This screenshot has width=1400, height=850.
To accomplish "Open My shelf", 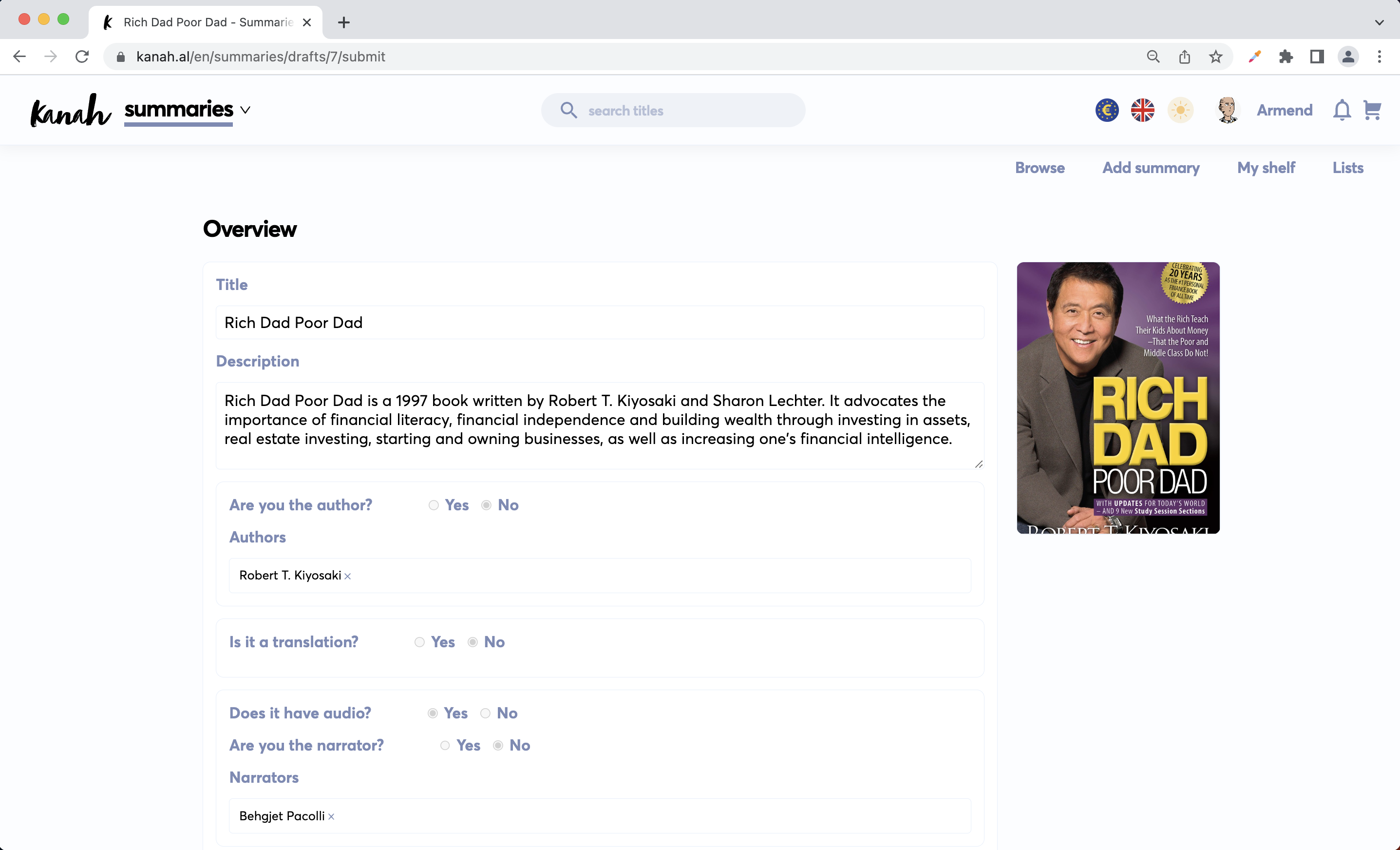I will point(1266,168).
